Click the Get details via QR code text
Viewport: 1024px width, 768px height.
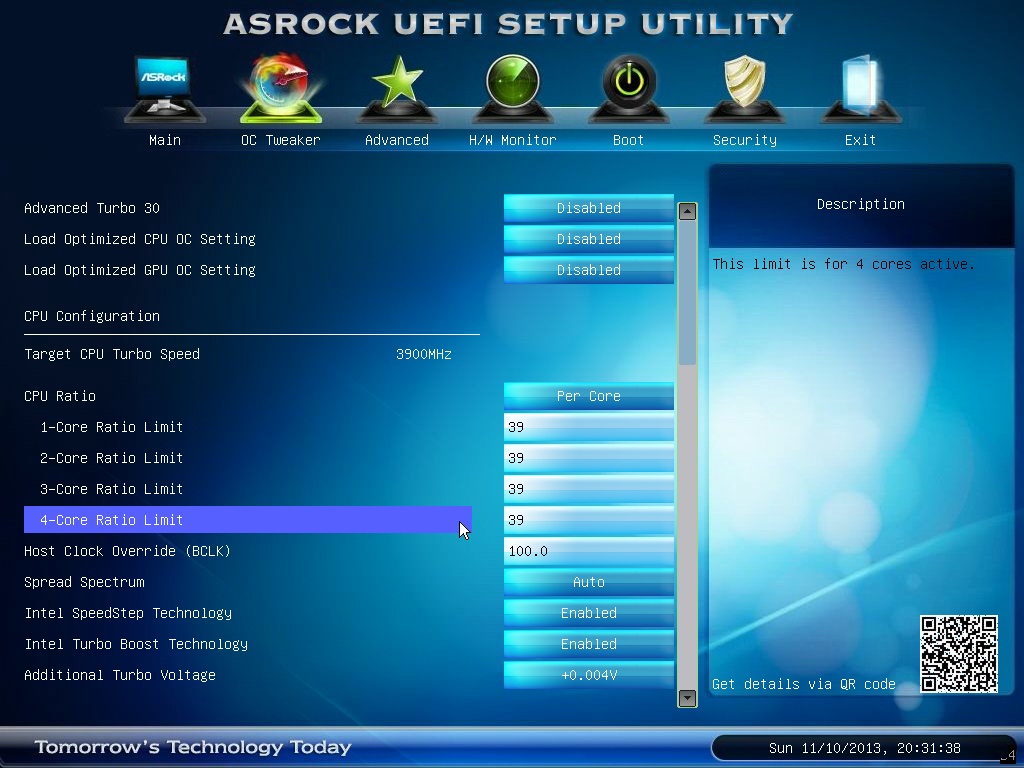pos(804,684)
